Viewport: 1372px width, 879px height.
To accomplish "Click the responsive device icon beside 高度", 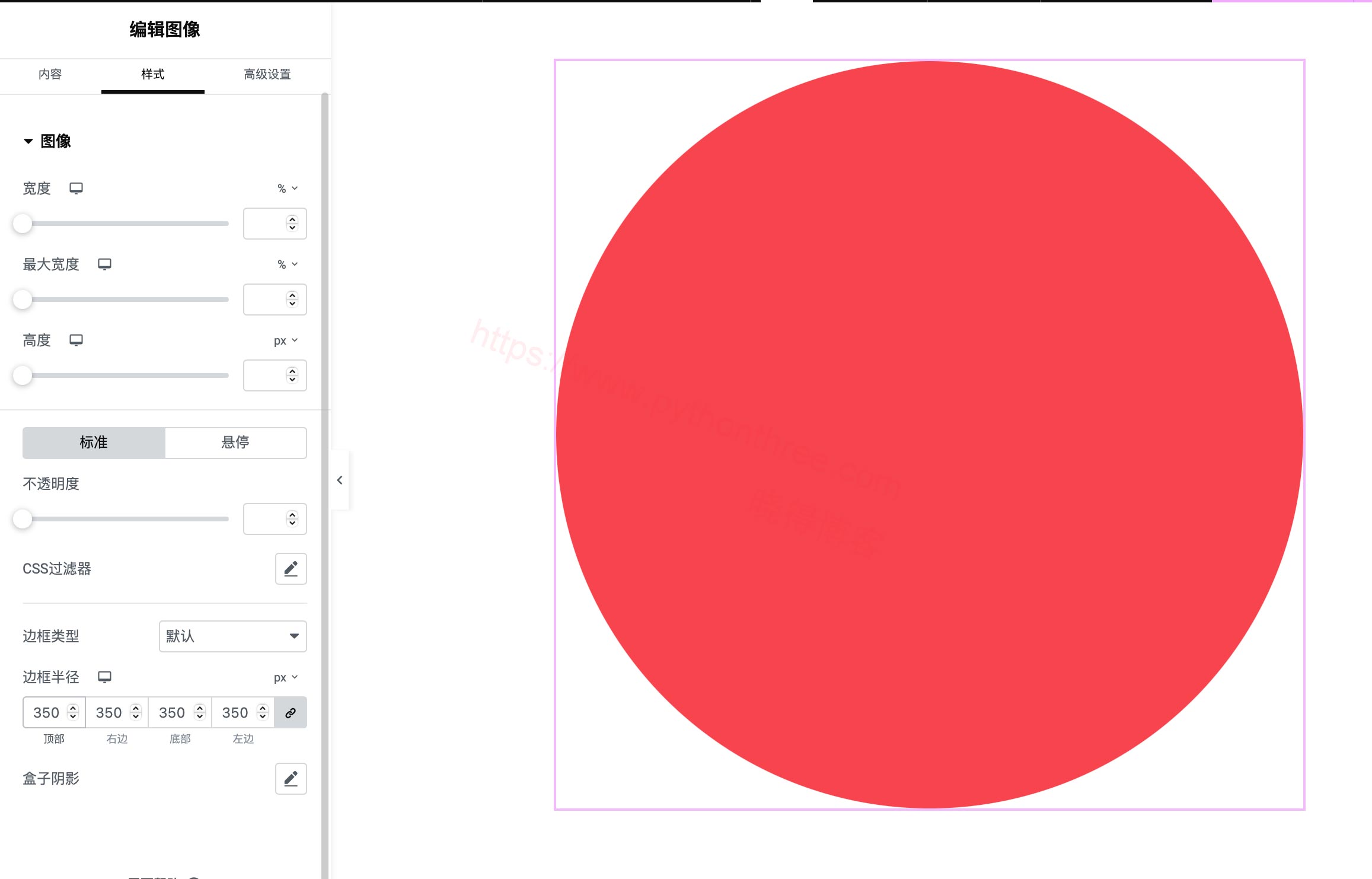I will click(x=76, y=340).
